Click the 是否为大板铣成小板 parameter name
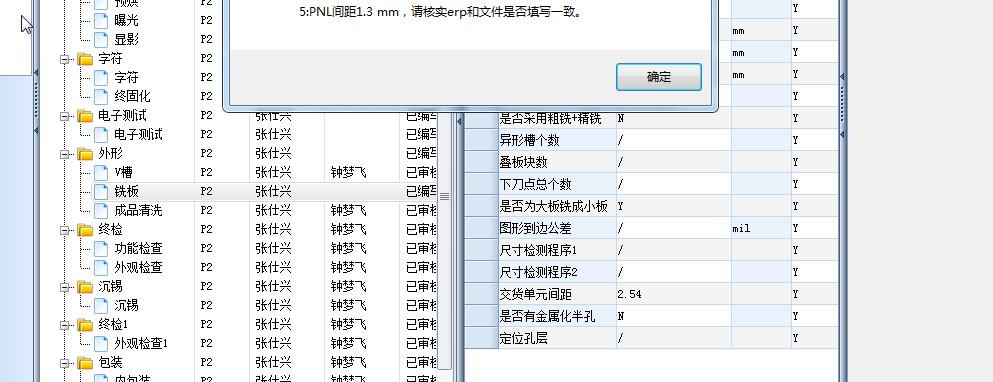Screen dimensions: 993x382 [x=554, y=207]
